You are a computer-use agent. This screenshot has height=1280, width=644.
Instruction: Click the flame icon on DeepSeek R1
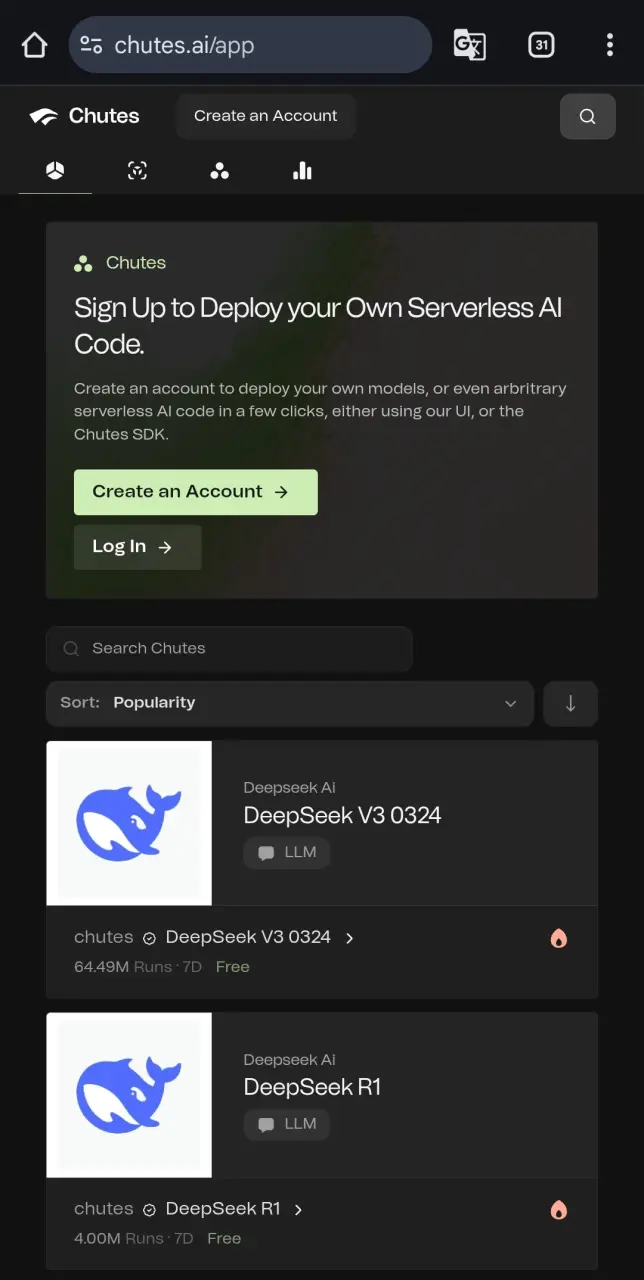[x=559, y=1210]
